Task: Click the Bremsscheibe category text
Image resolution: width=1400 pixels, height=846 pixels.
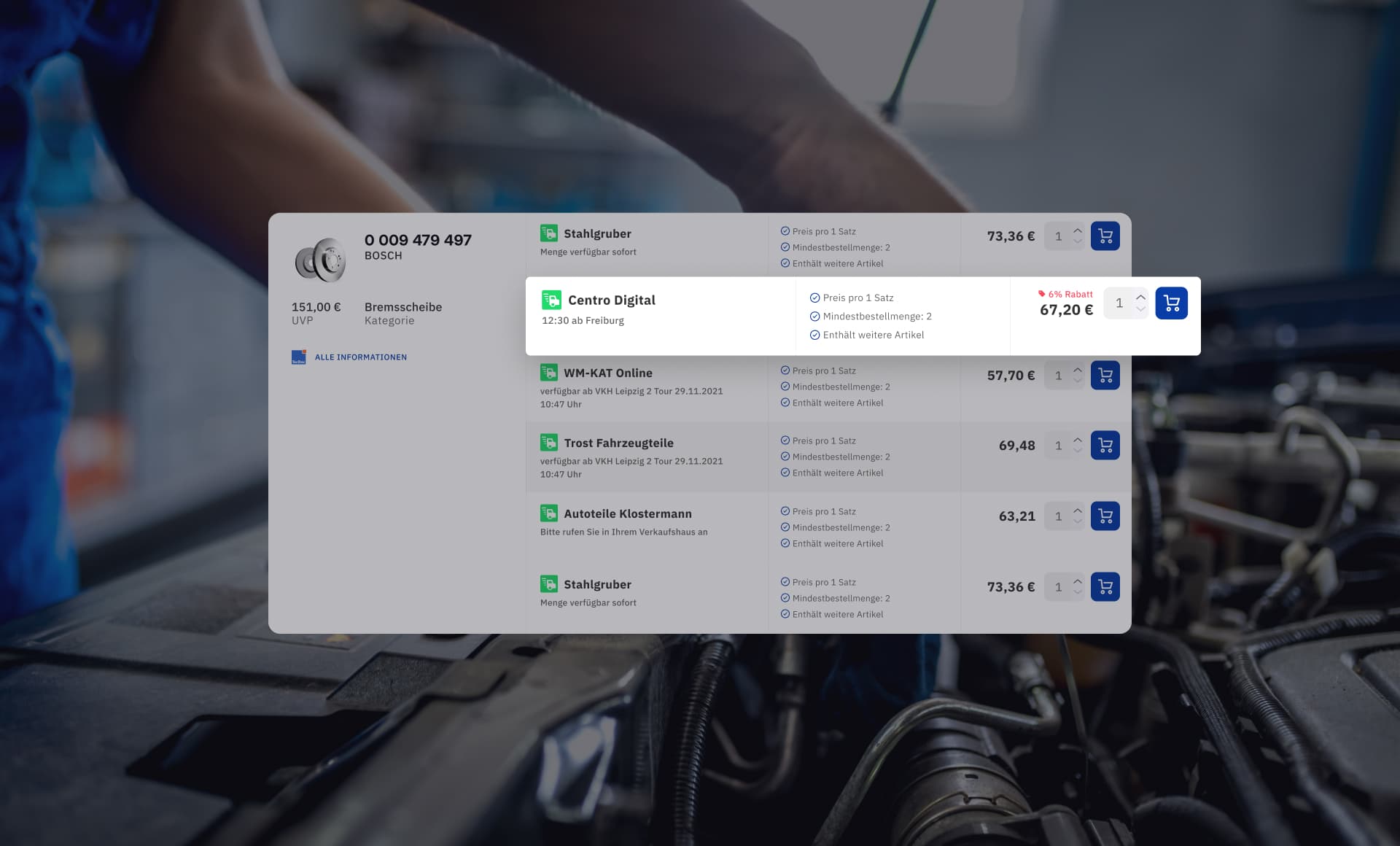Action: click(x=402, y=307)
